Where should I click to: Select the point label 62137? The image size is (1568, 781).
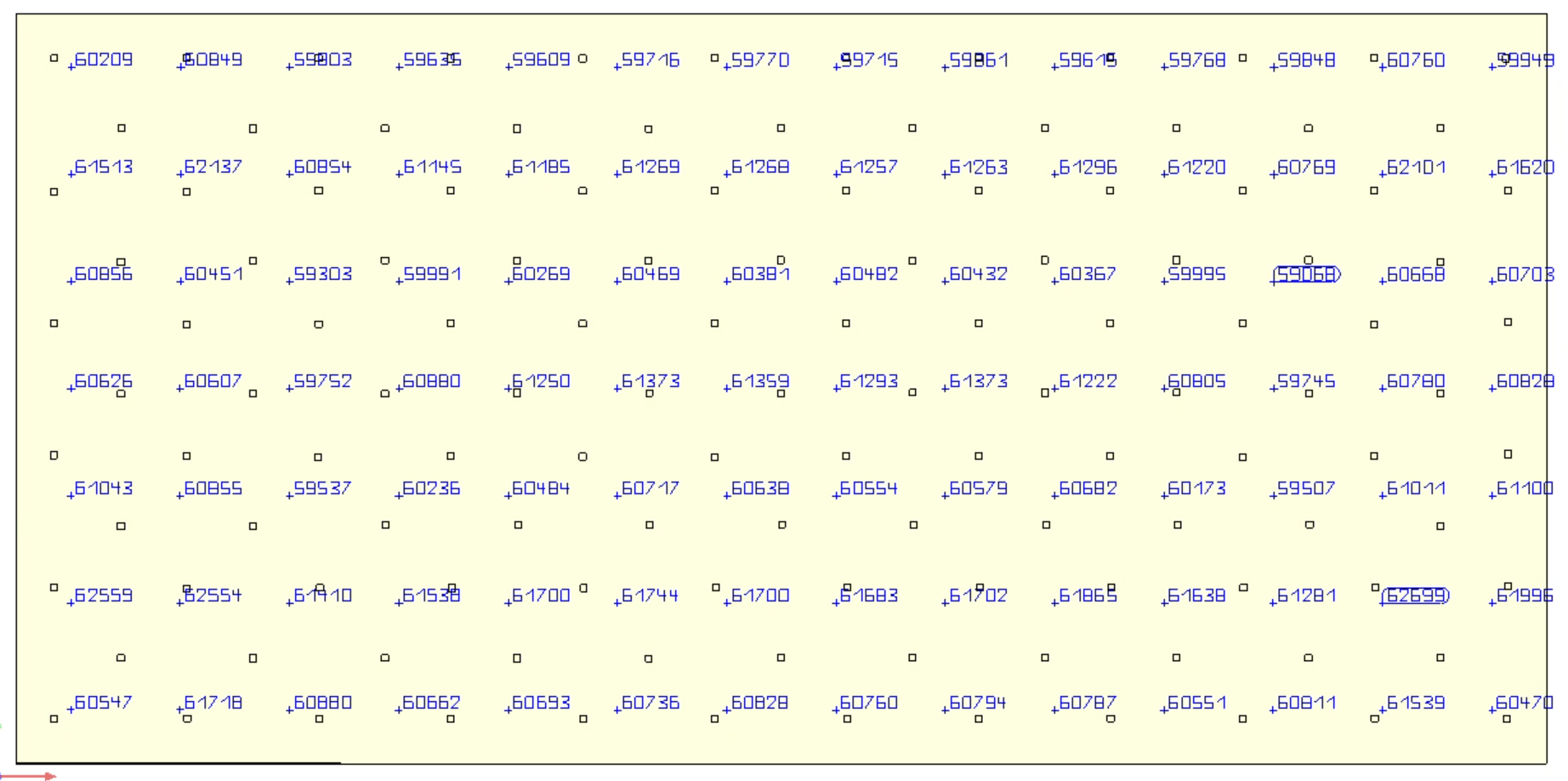(213, 167)
